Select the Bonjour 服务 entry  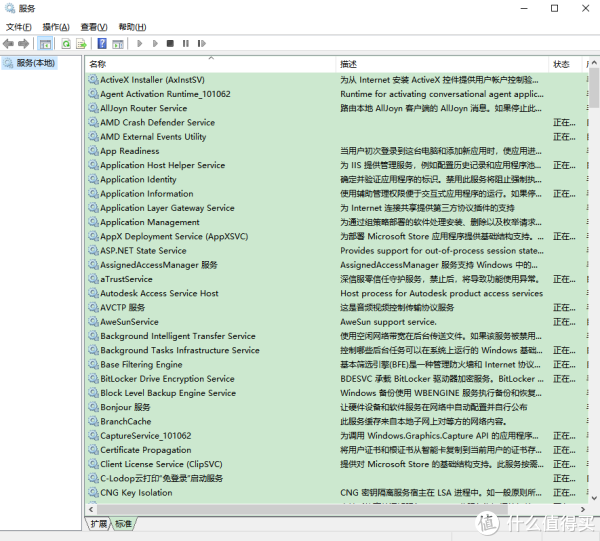(125, 407)
